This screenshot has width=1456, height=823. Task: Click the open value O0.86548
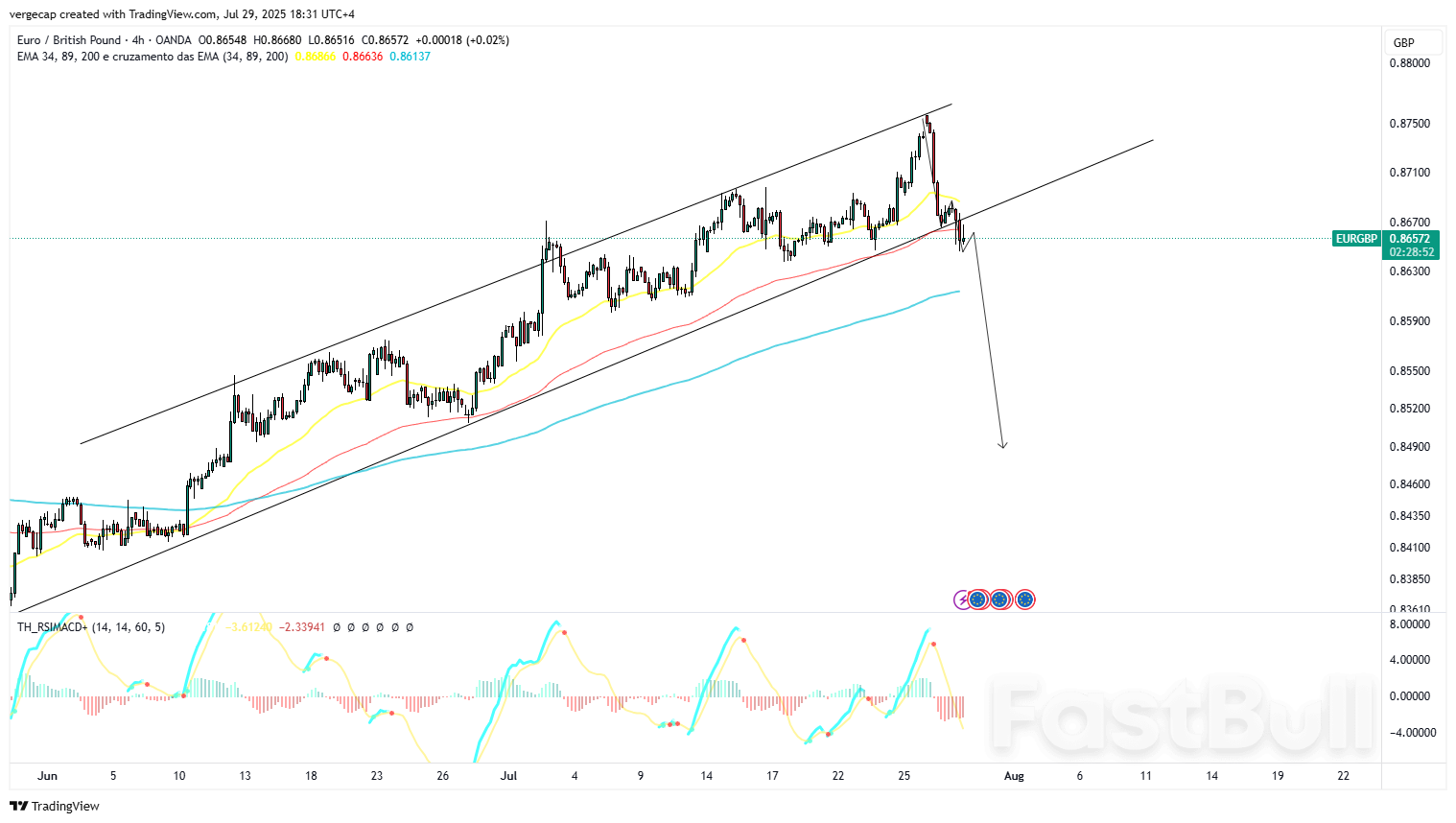(x=223, y=40)
